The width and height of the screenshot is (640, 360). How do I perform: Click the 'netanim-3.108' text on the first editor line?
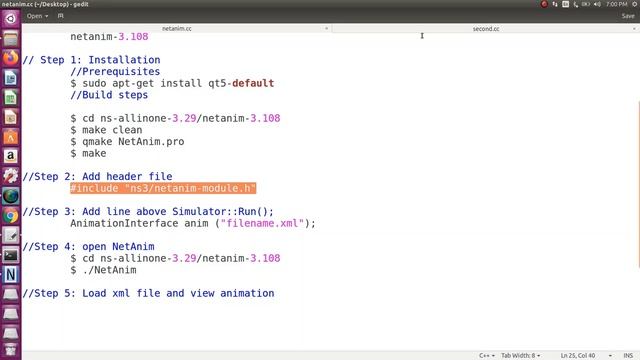point(109,36)
